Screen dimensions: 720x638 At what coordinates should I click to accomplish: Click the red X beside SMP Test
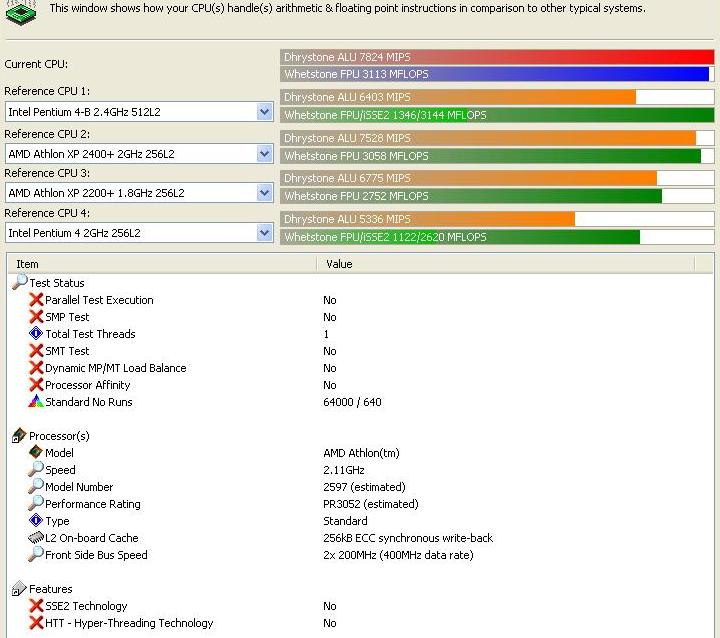click(x=36, y=317)
